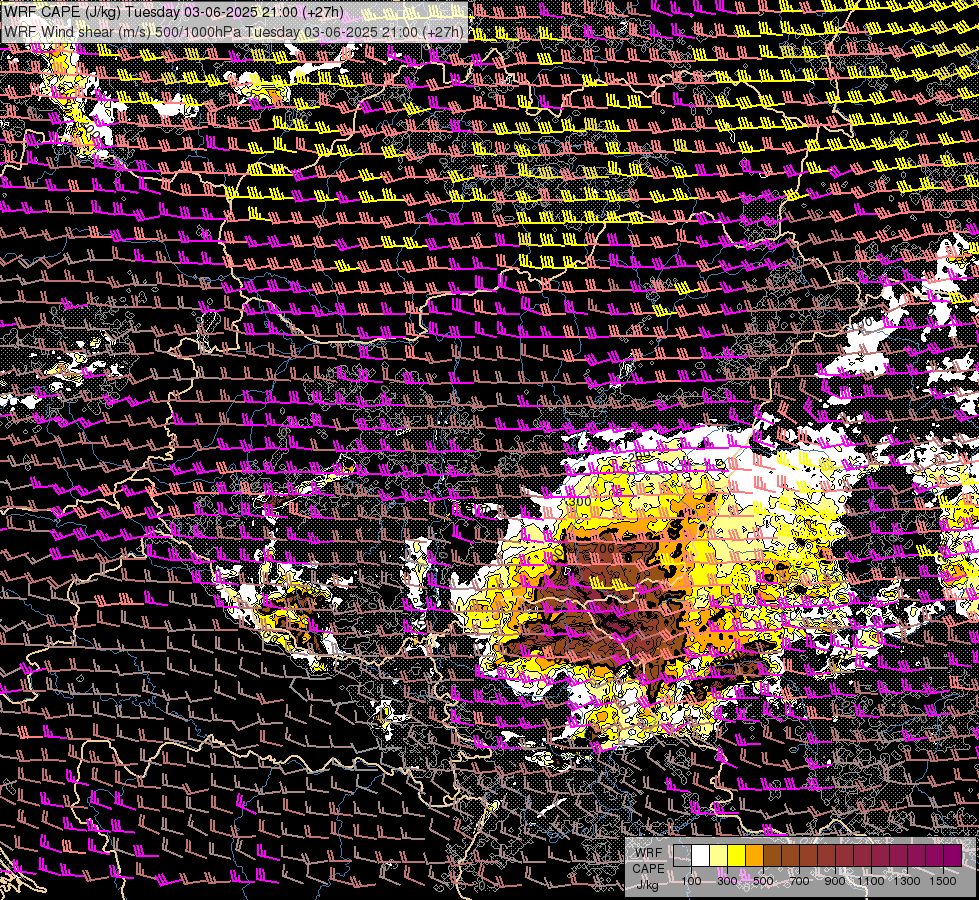Screen dimensions: 979x900
Task: Click the J/kg unit label in legend
Action: click(x=647, y=885)
